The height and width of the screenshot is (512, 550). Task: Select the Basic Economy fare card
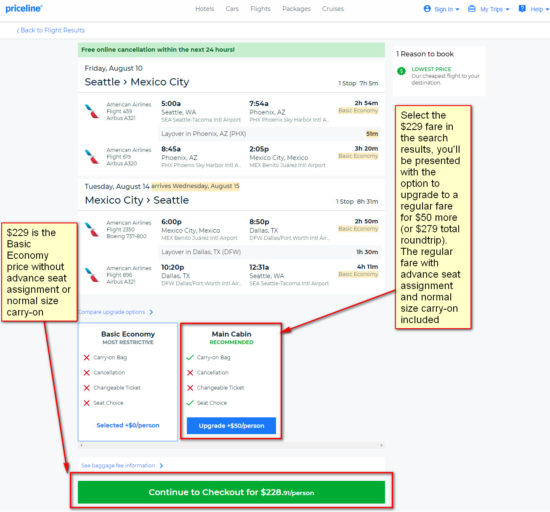click(128, 382)
